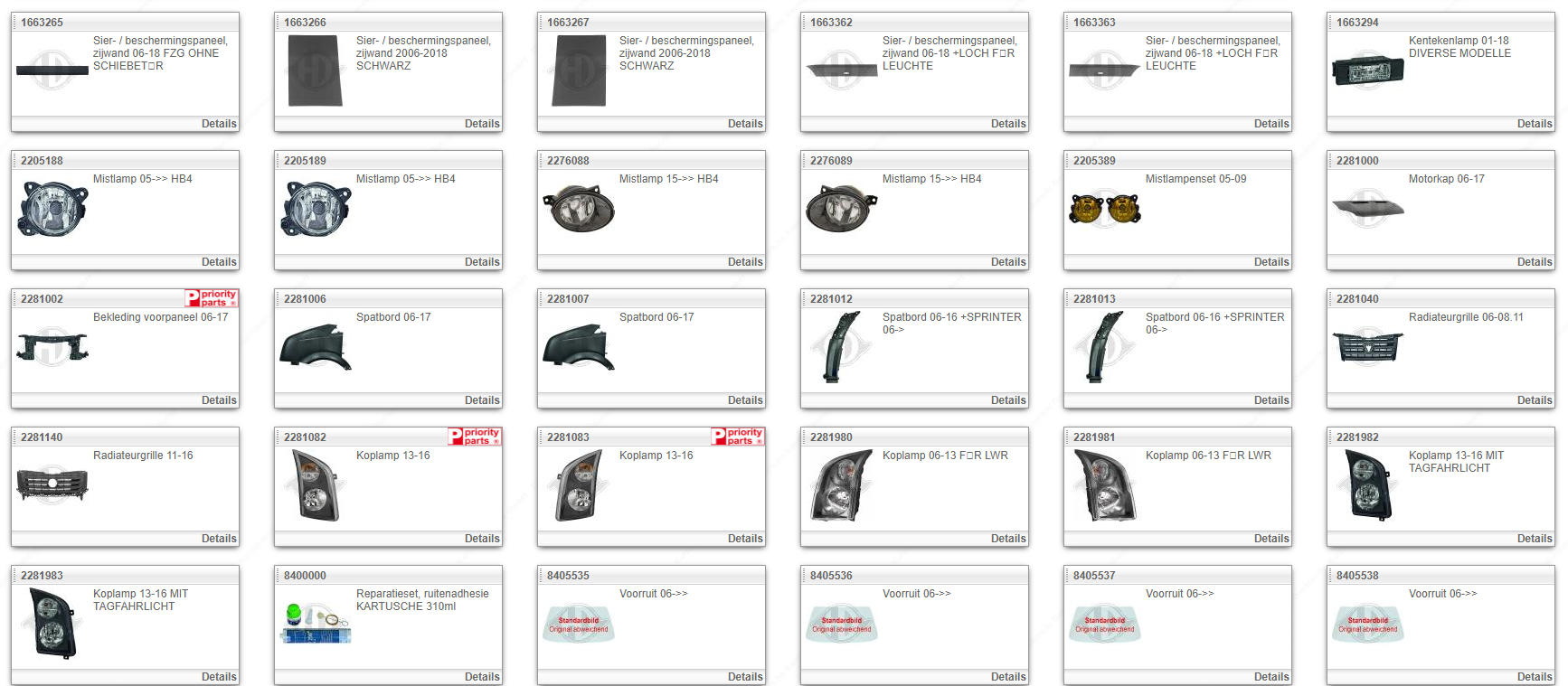Click the Spatbord image of item 2281006
The image size is (1568, 686).
pos(315,347)
